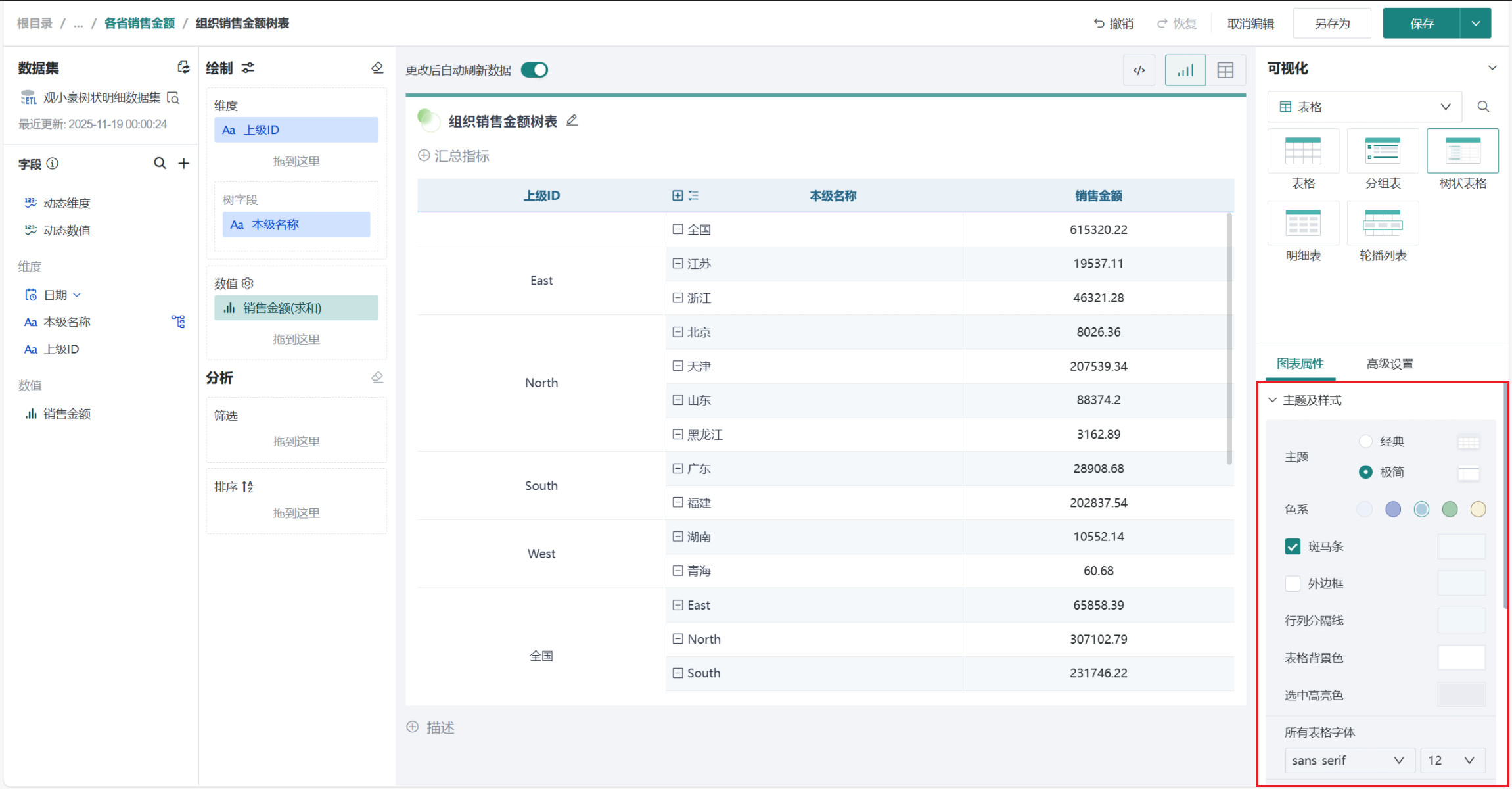The image size is (1512, 789).
Task: Click the 另存为 button
Action: [1332, 24]
